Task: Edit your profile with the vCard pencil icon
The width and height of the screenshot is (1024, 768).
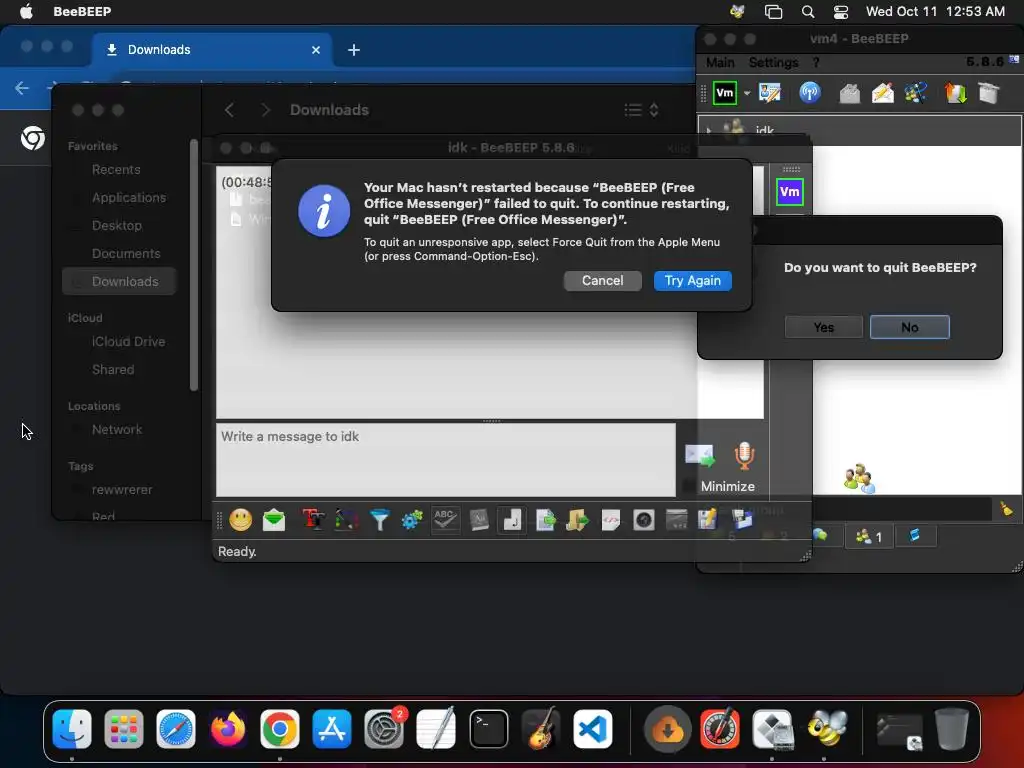Action: tap(770, 93)
